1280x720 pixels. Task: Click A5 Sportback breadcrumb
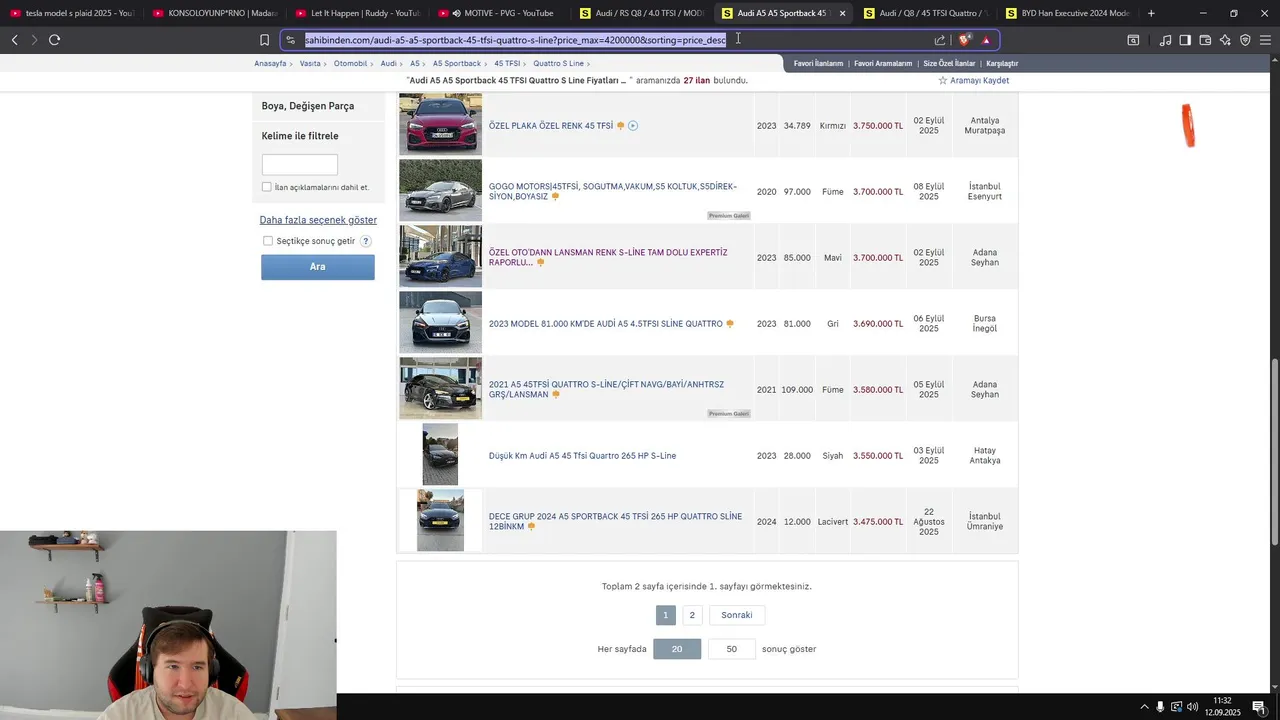point(456,63)
